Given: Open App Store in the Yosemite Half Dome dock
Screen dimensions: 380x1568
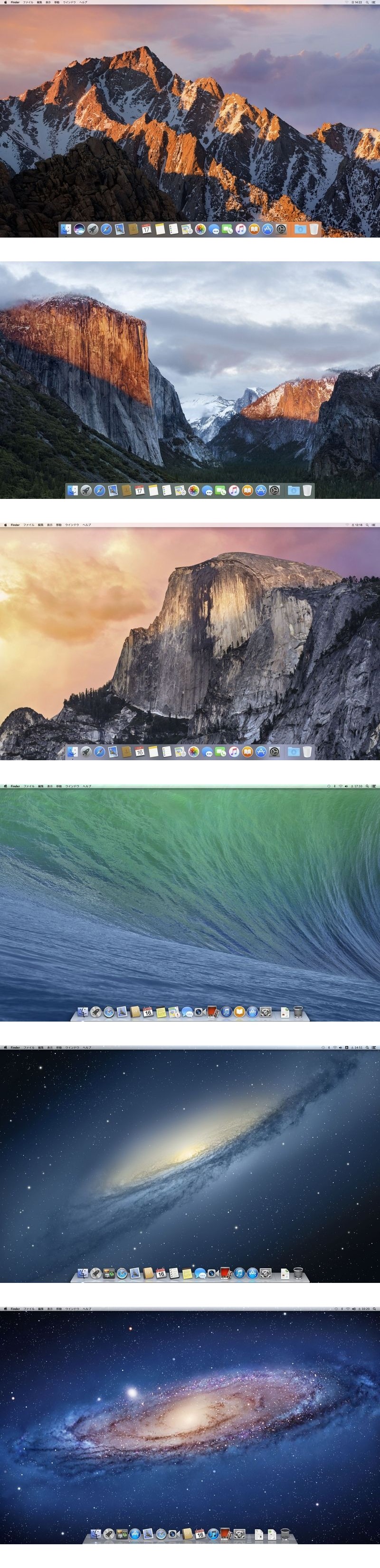Looking at the screenshot, I should (x=261, y=752).
